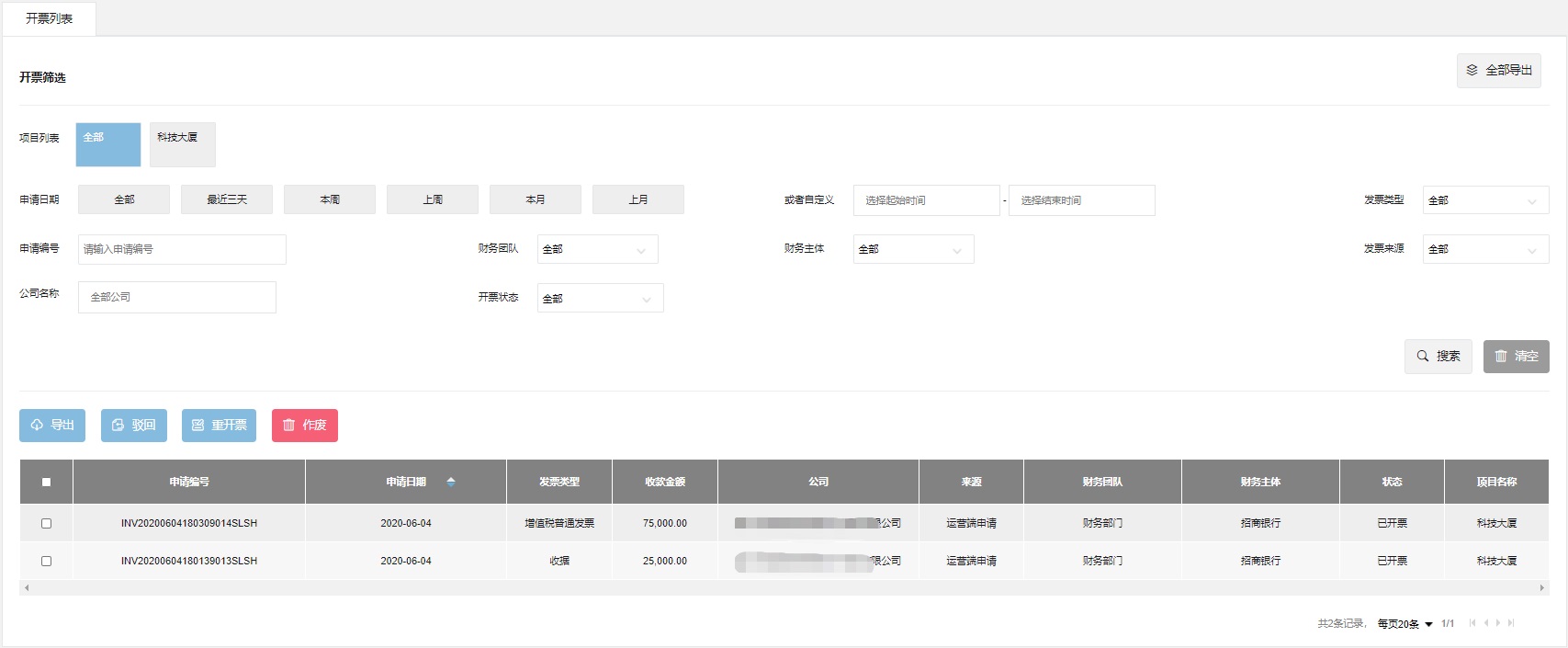Expand the 财务团队 dropdown

pyautogui.click(x=597, y=249)
